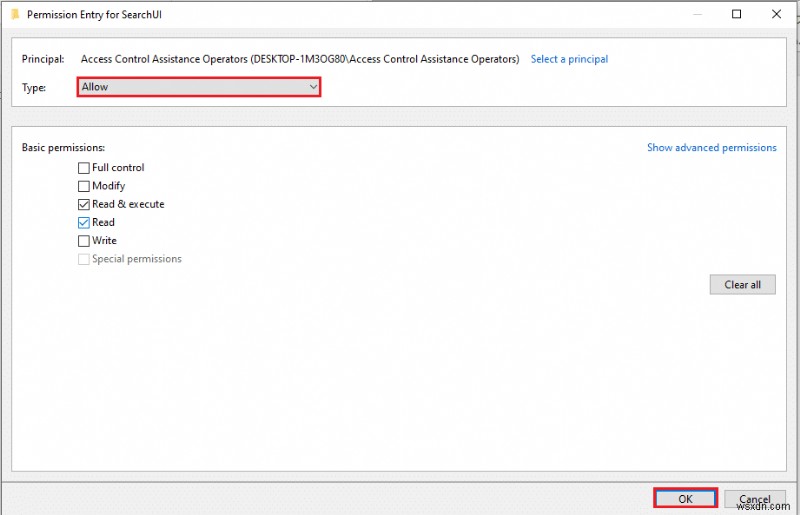The height and width of the screenshot is (515, 800).
Task: Close the Permission Entry dialog
Action: (x=776, y=14)
